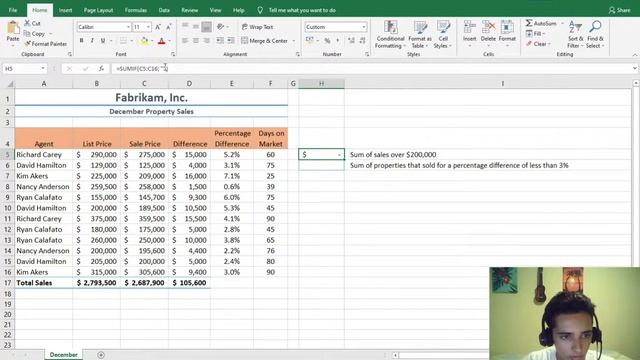Switch to the Page Layout tab

tap(98, 10)
